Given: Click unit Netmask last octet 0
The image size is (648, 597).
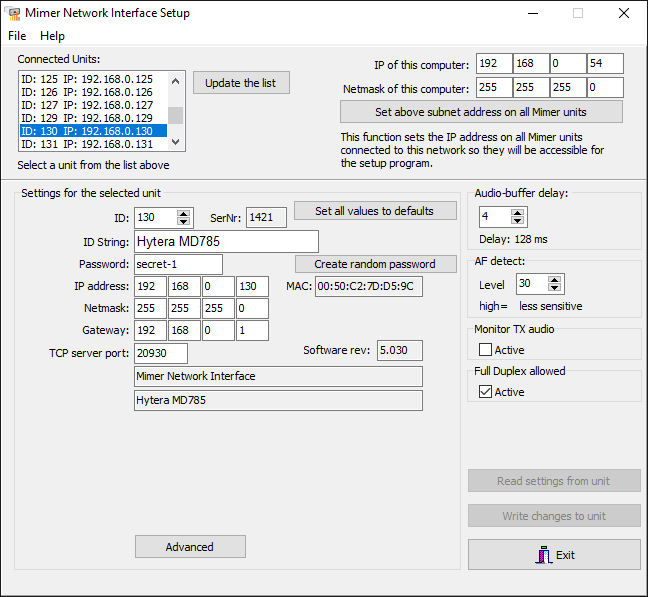Looking at the screenshot, I should 252,309.
